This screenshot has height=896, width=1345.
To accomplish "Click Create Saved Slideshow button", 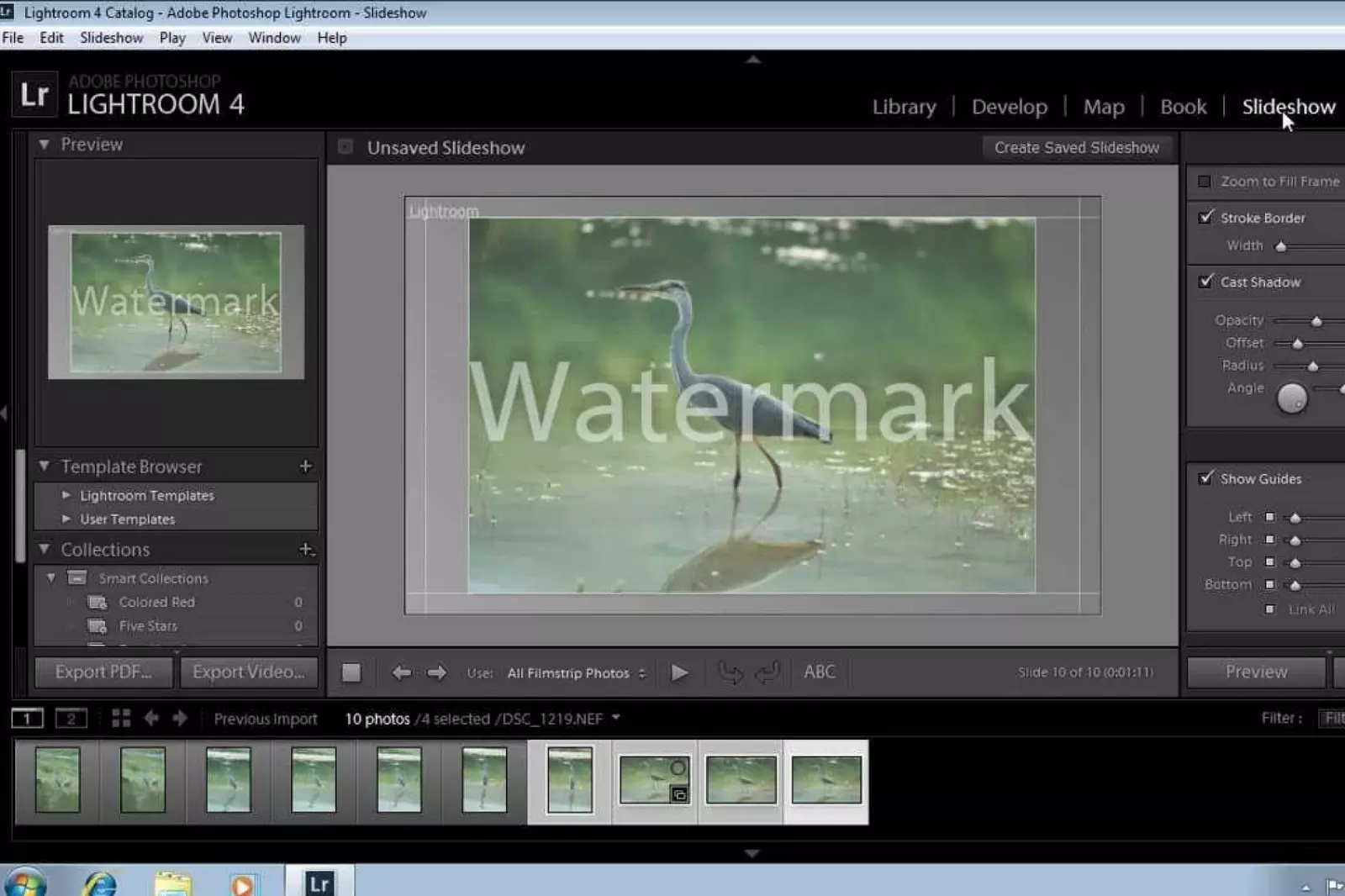I will (1077, 148).
